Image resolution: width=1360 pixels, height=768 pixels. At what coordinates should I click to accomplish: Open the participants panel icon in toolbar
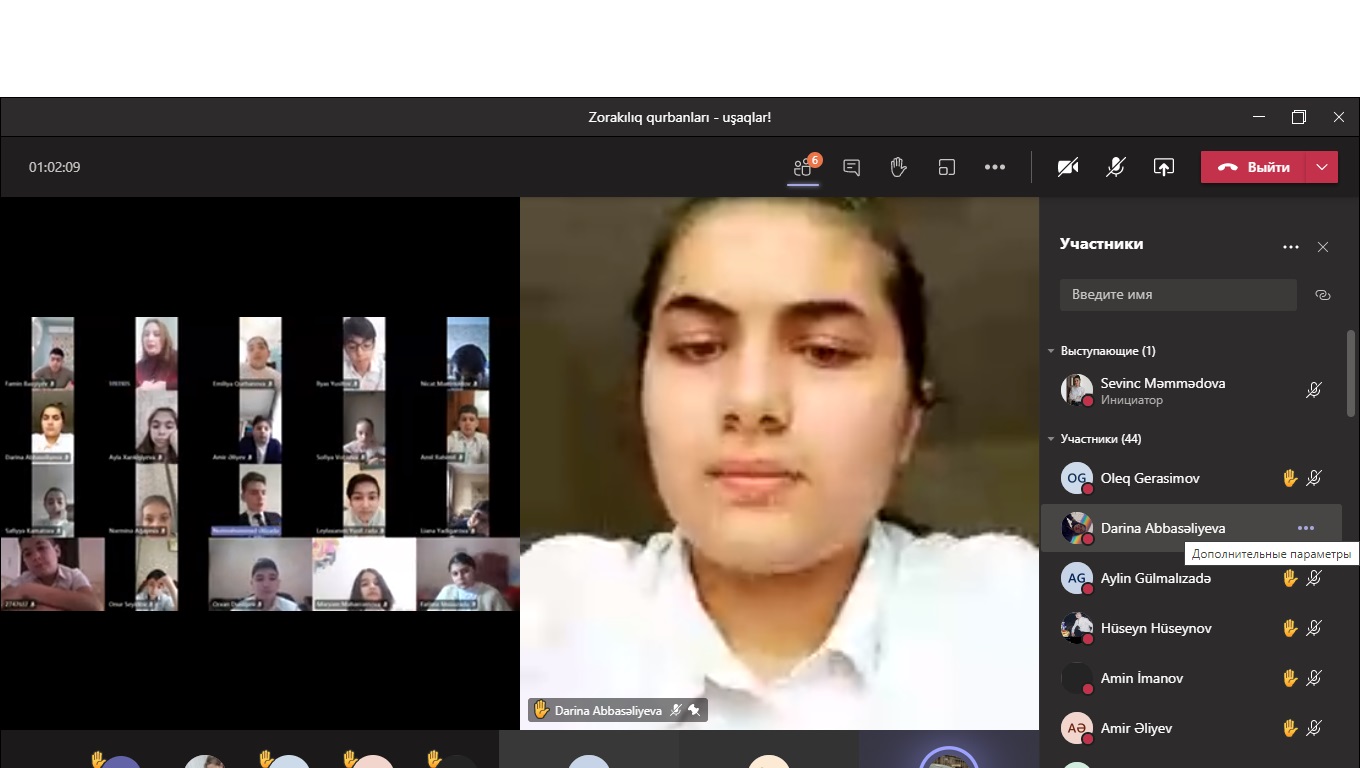[x=803, y=167]
